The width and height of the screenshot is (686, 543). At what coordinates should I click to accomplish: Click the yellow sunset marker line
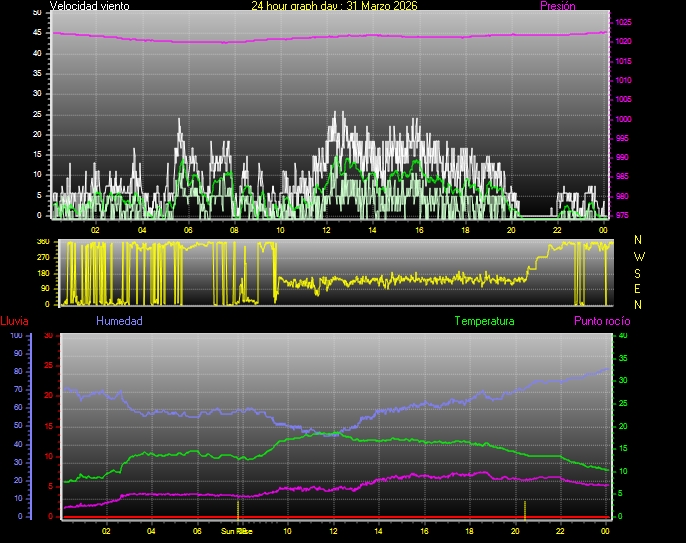coord(525,508)
